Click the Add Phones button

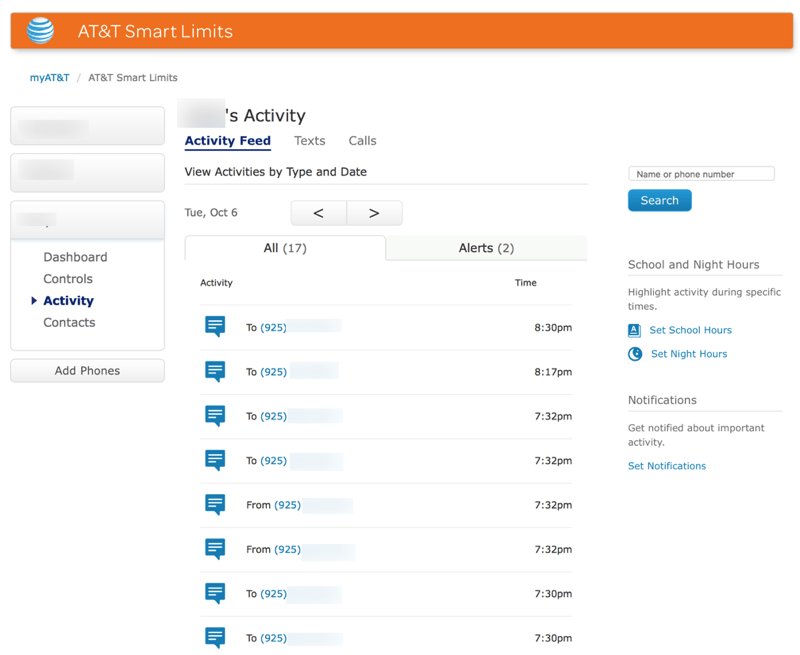click(x=87, y=371)
